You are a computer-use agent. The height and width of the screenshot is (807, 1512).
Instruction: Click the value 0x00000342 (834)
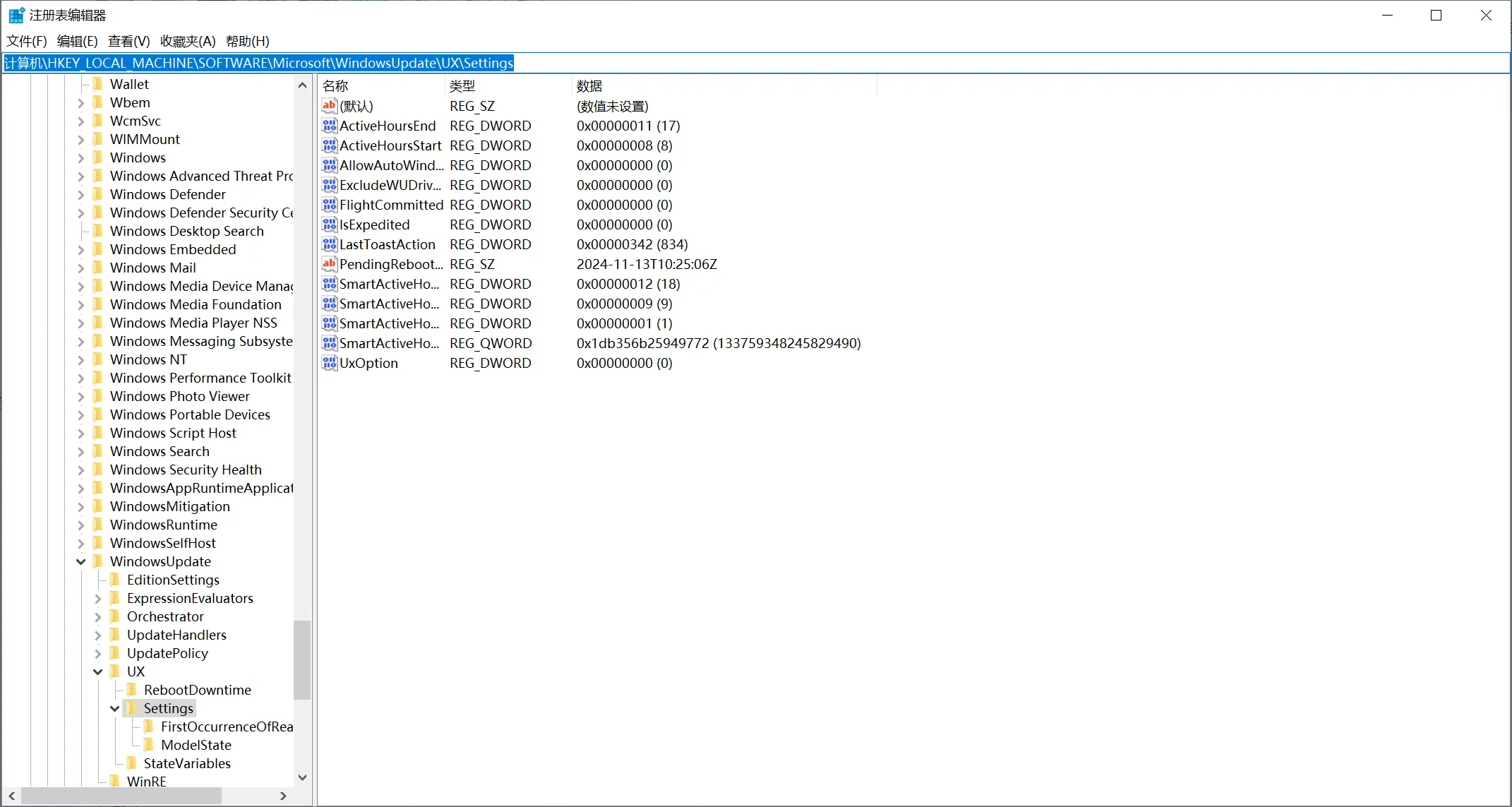pos(632,244)
